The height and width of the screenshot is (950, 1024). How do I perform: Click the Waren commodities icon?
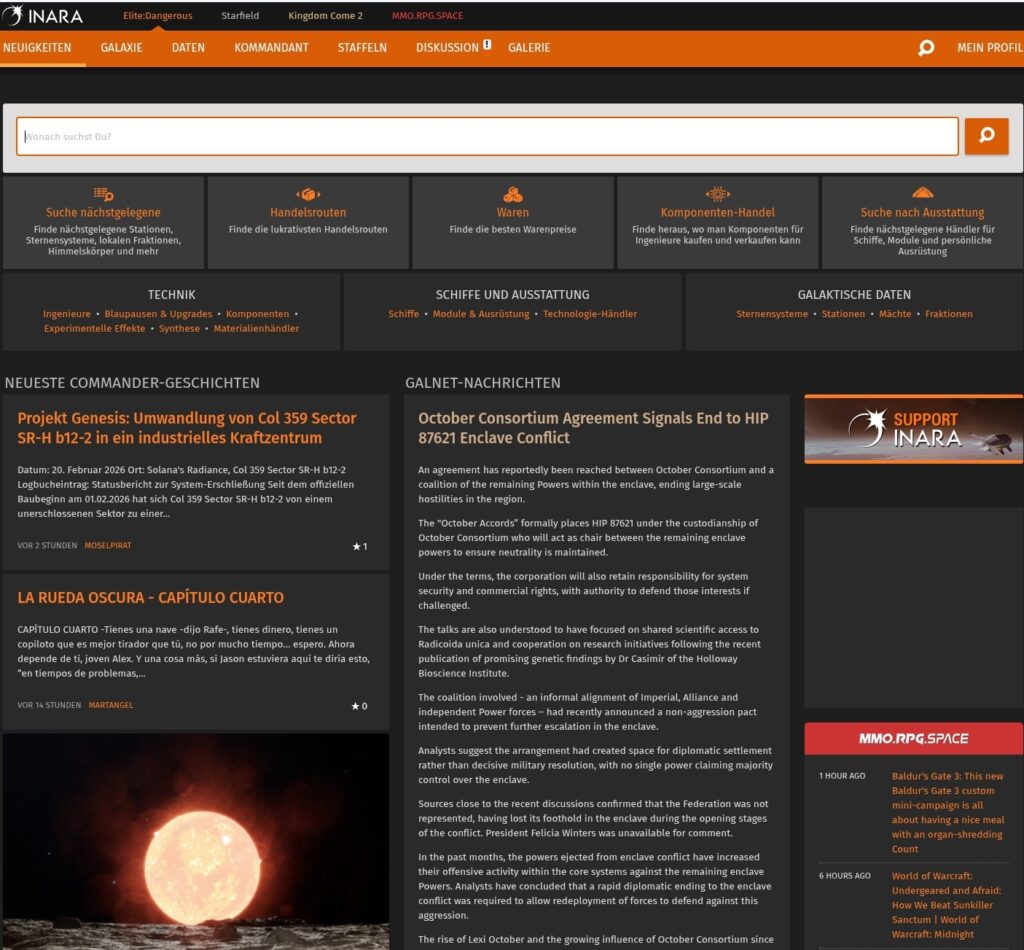pyautogui.click(x=513, y=194)
